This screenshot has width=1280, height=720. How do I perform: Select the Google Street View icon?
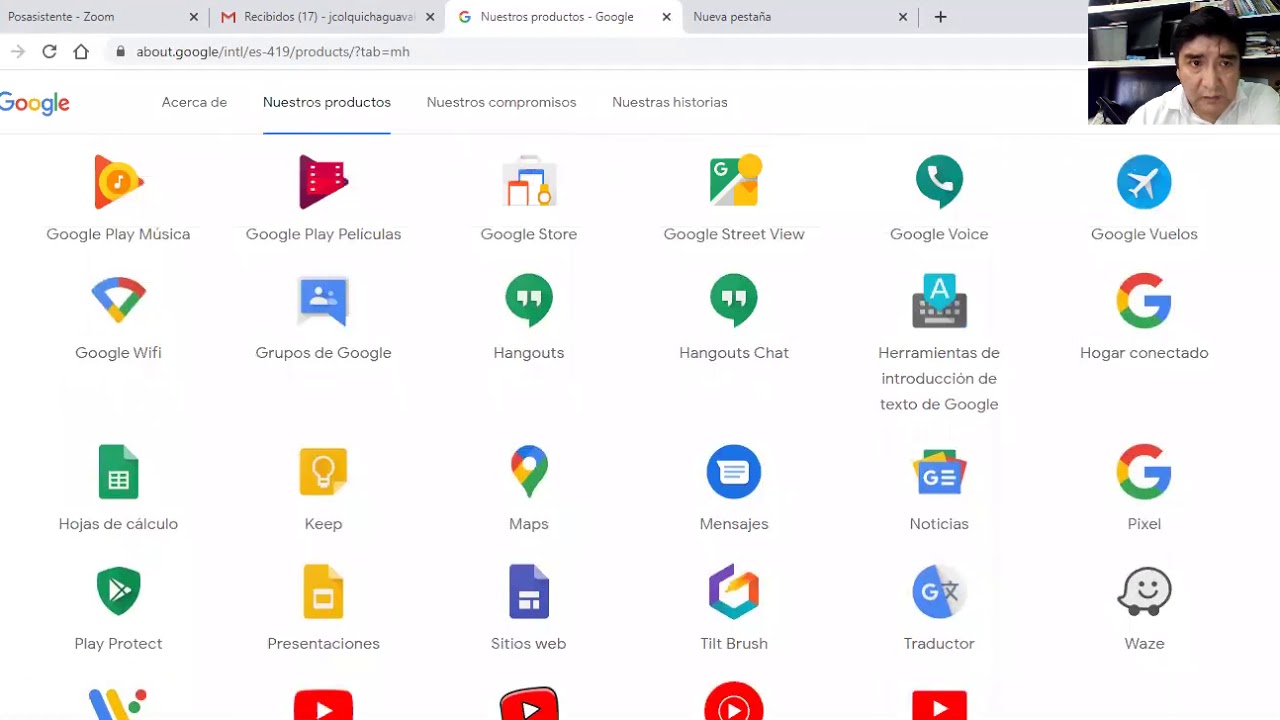coord(735,181)
